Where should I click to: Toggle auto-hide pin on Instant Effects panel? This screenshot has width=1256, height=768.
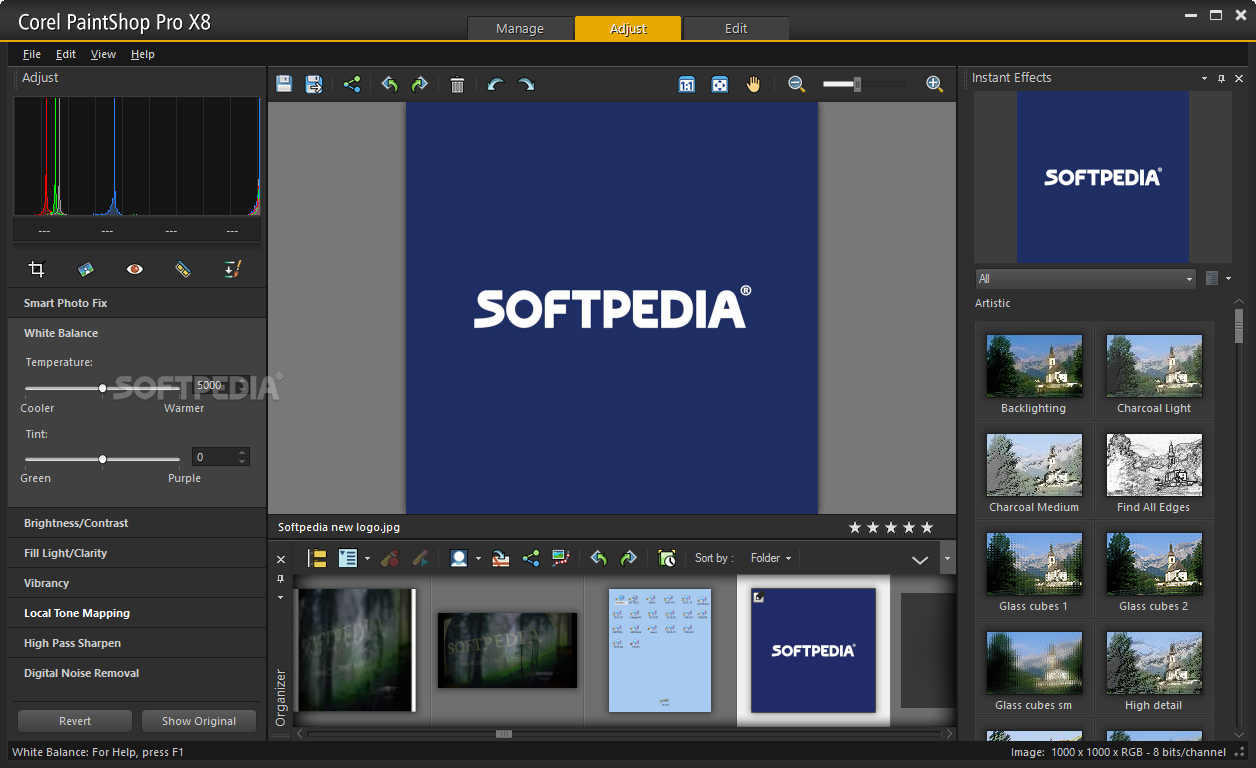[x=1221, y=78]
